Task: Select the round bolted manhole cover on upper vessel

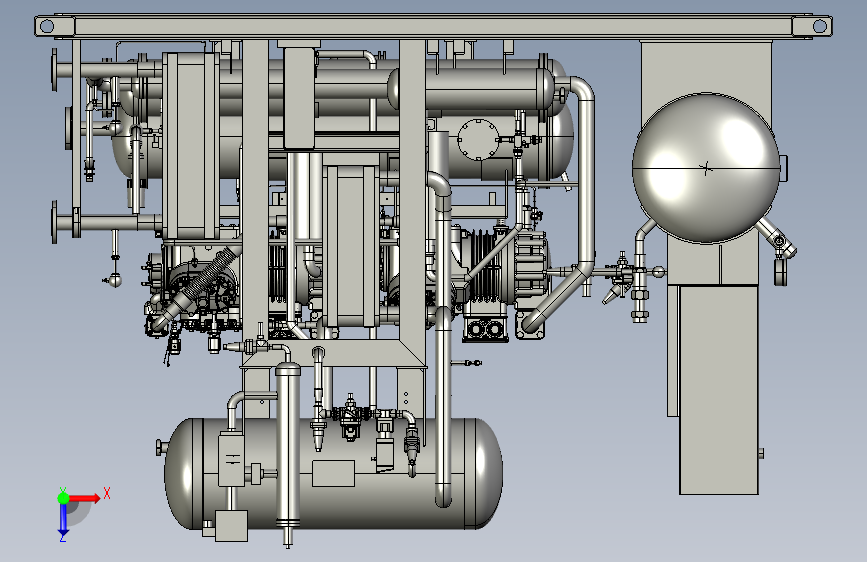Action: tap(478, 139)
